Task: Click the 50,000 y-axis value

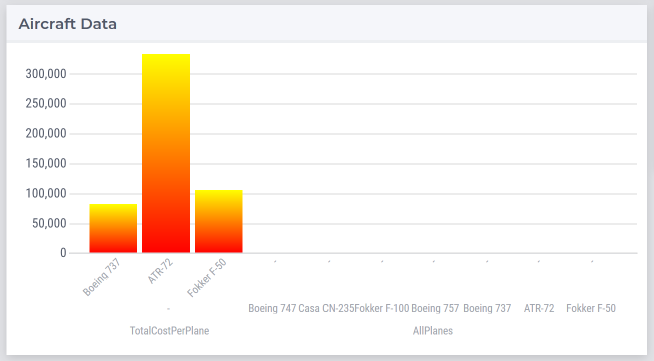Action: point(49,223)
